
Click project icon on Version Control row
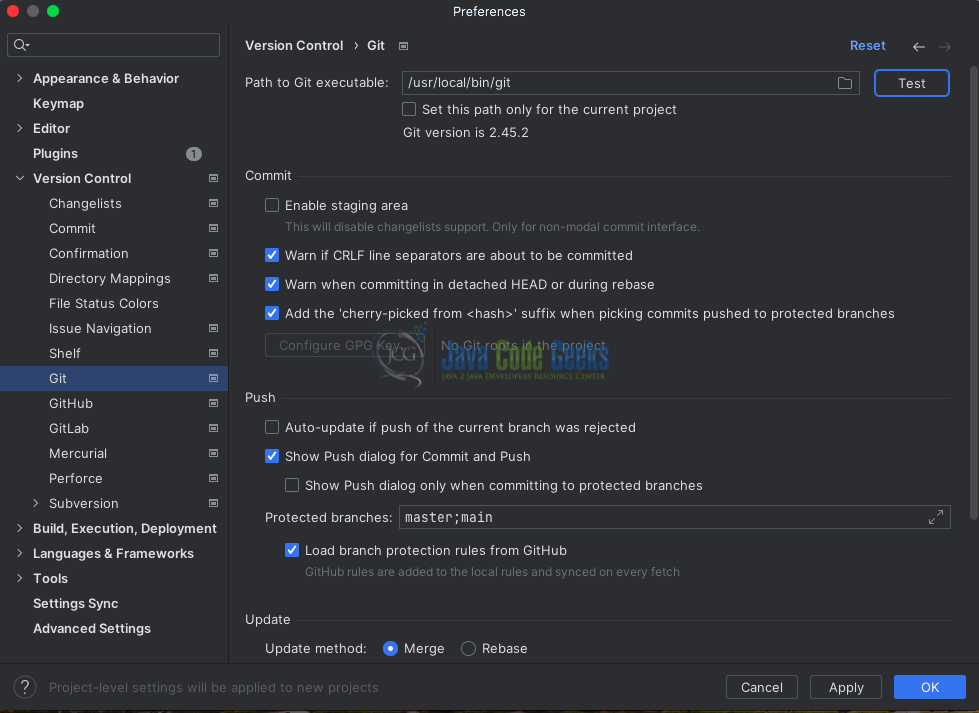pos(214,179)
